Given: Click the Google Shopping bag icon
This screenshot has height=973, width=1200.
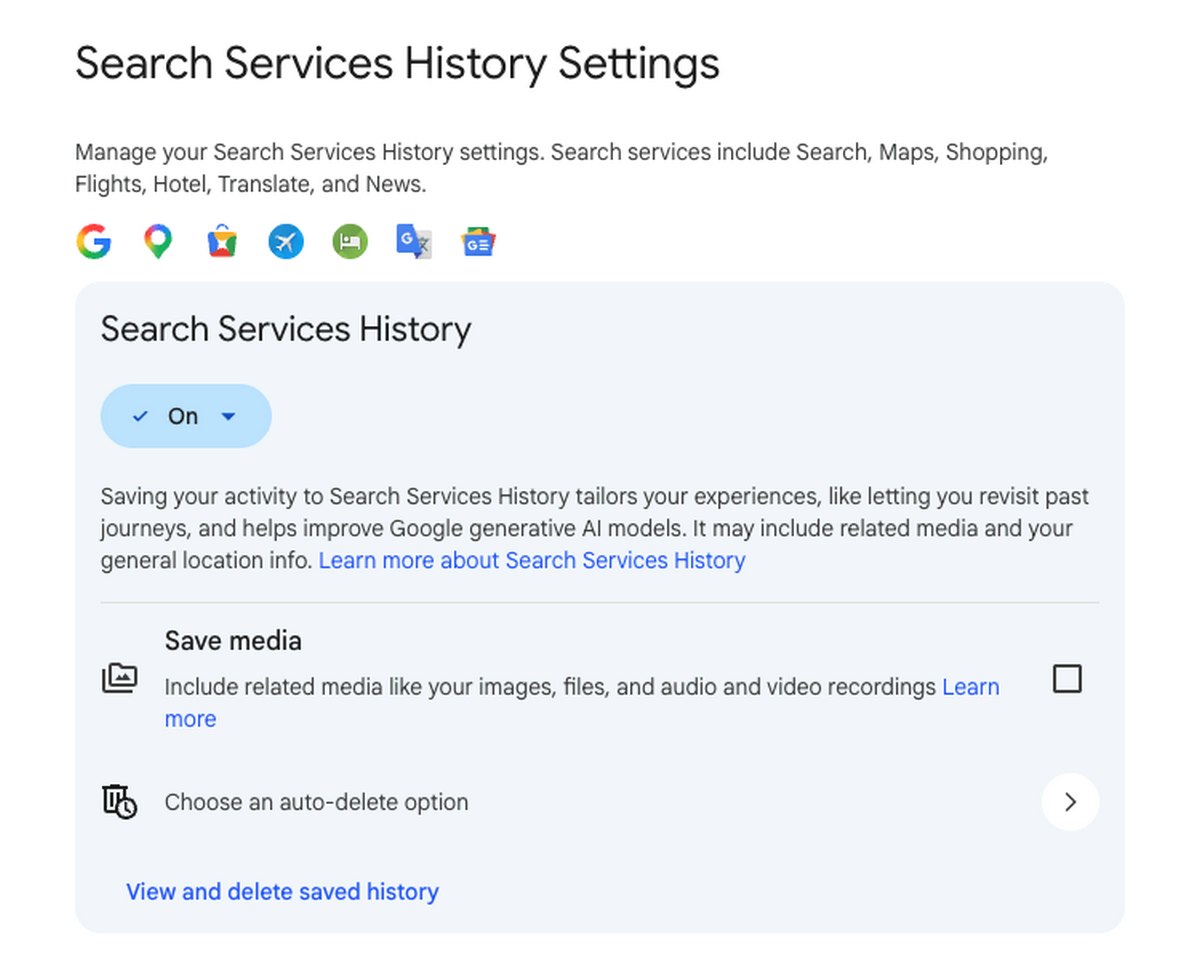Looking at the screenshot, I should tap(222, 241).
